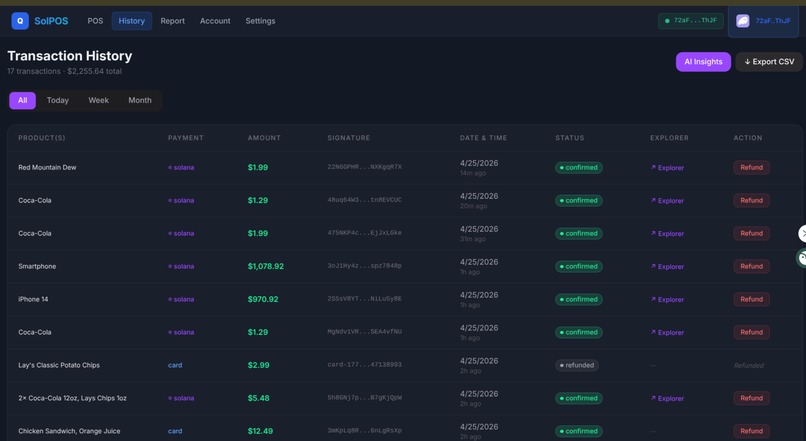This screenshot has width=806, height=441.
Task: Click confirmed status badge for Smartphone row
Action: coord(578,266)
